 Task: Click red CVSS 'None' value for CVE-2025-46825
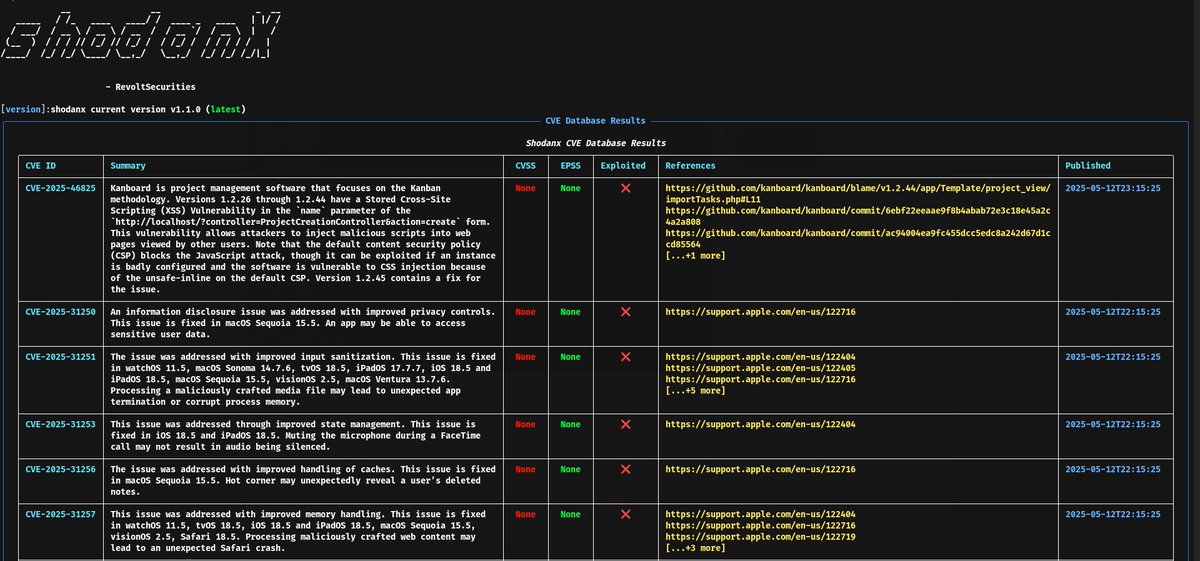tap(525, 188)
